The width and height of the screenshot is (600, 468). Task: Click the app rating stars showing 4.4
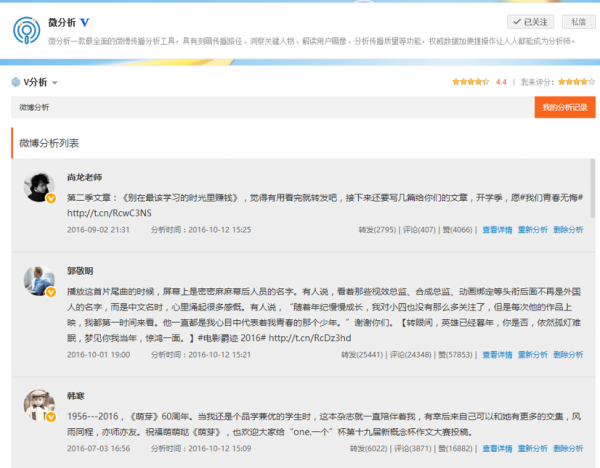pos(470,82)
